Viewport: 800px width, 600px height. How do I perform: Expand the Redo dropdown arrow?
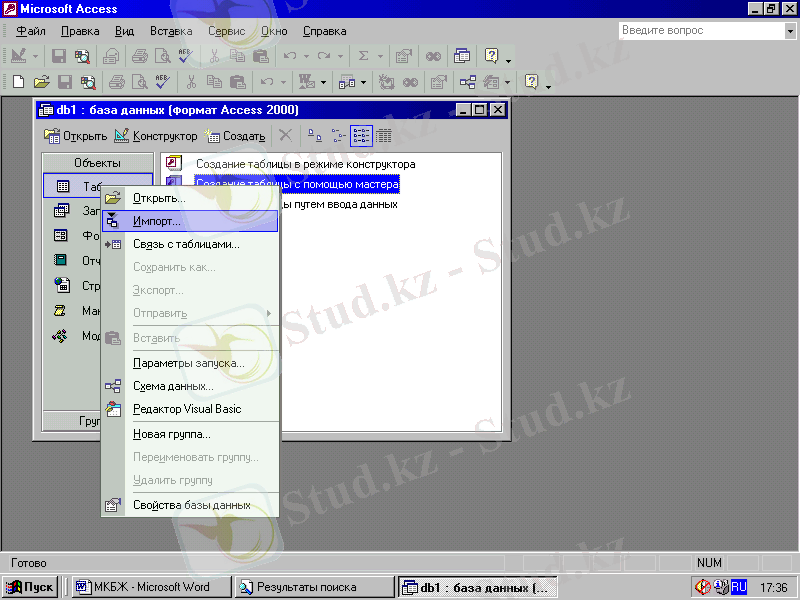(340, 57)
